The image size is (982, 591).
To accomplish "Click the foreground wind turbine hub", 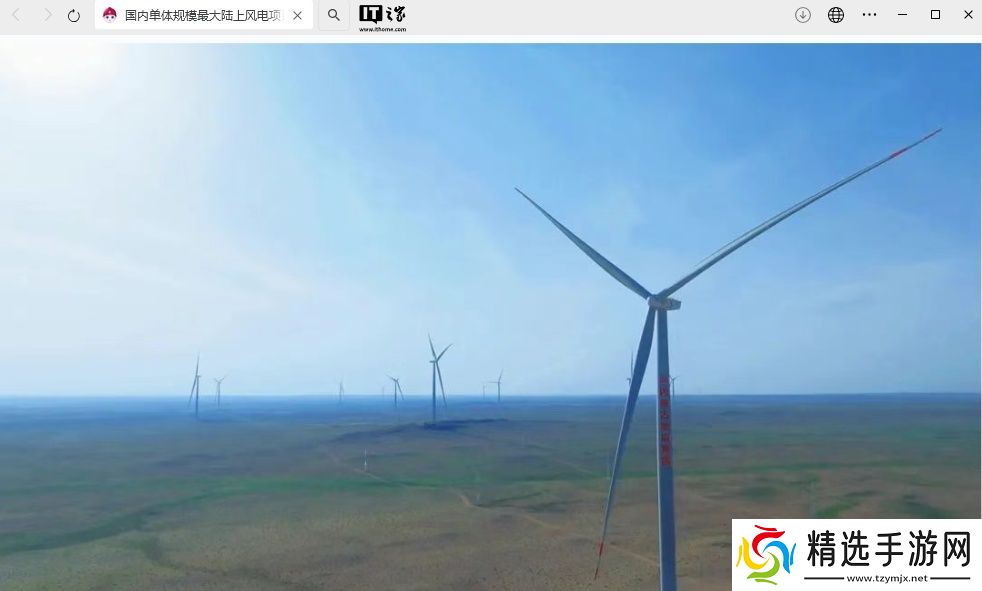I will (662, 300).
